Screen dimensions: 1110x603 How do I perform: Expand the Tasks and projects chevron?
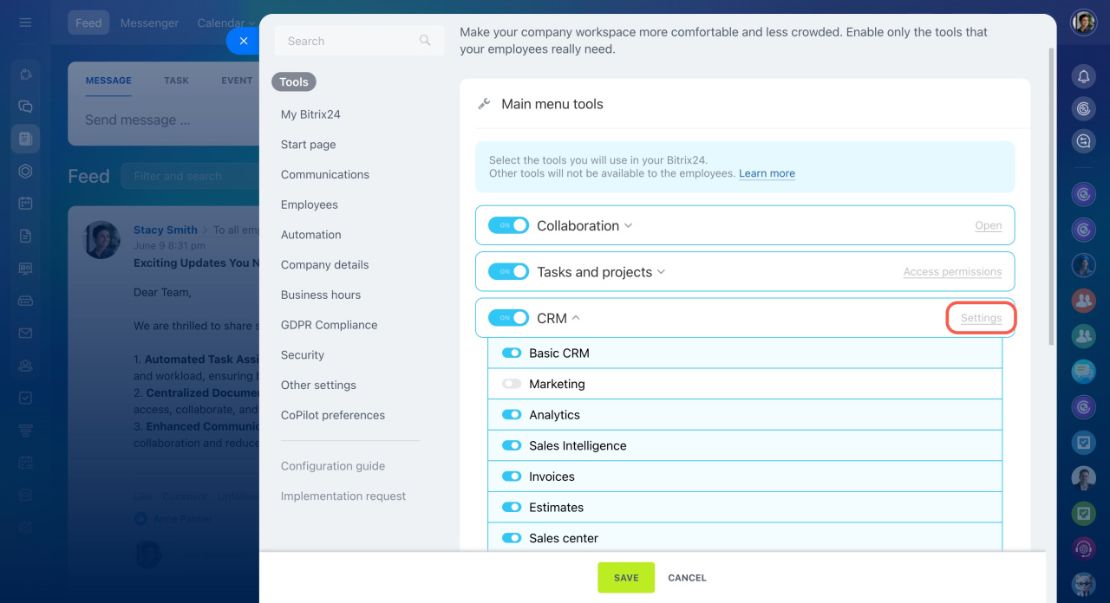[x=661, y=272]
